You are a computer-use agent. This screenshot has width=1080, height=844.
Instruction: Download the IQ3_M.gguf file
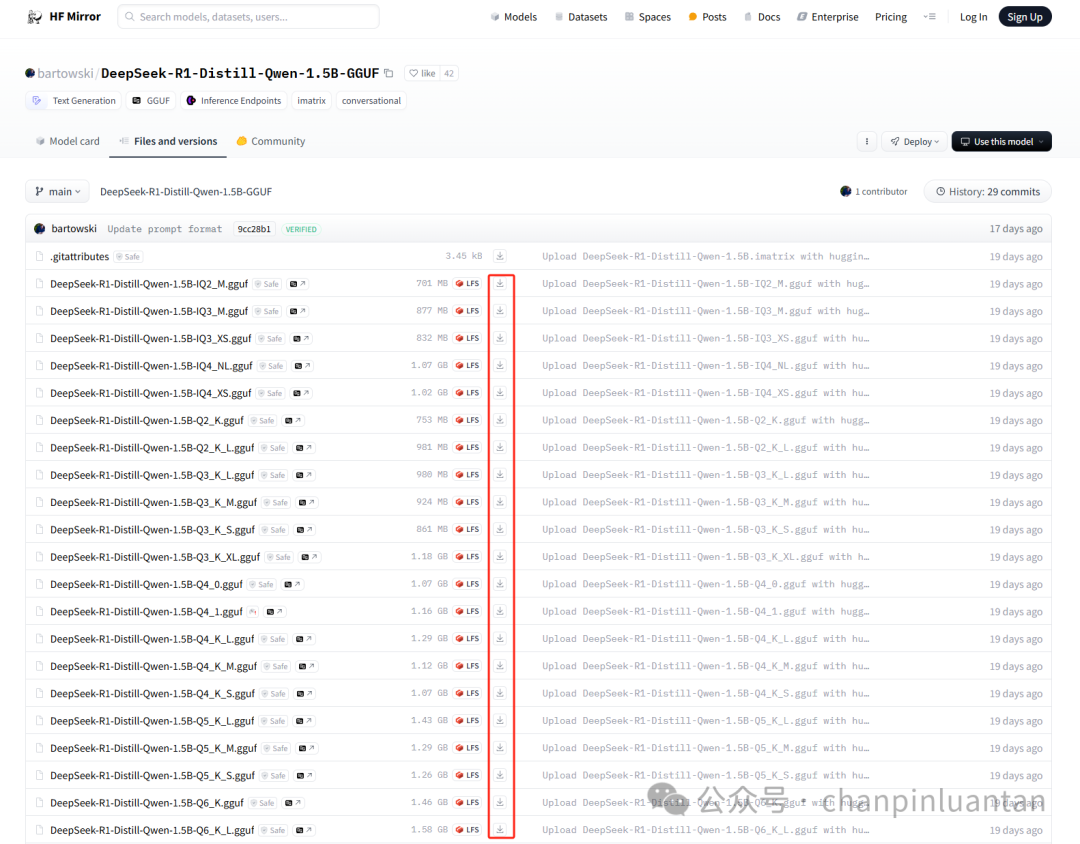(500, 311)
